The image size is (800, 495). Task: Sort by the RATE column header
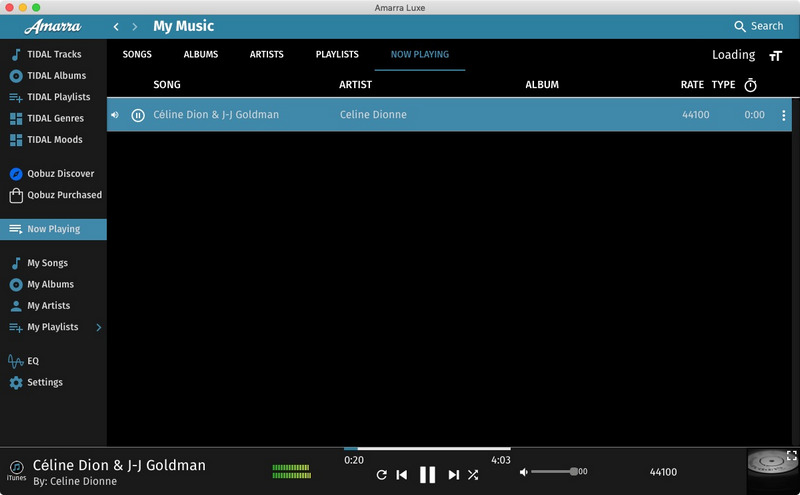coord(692,85)
